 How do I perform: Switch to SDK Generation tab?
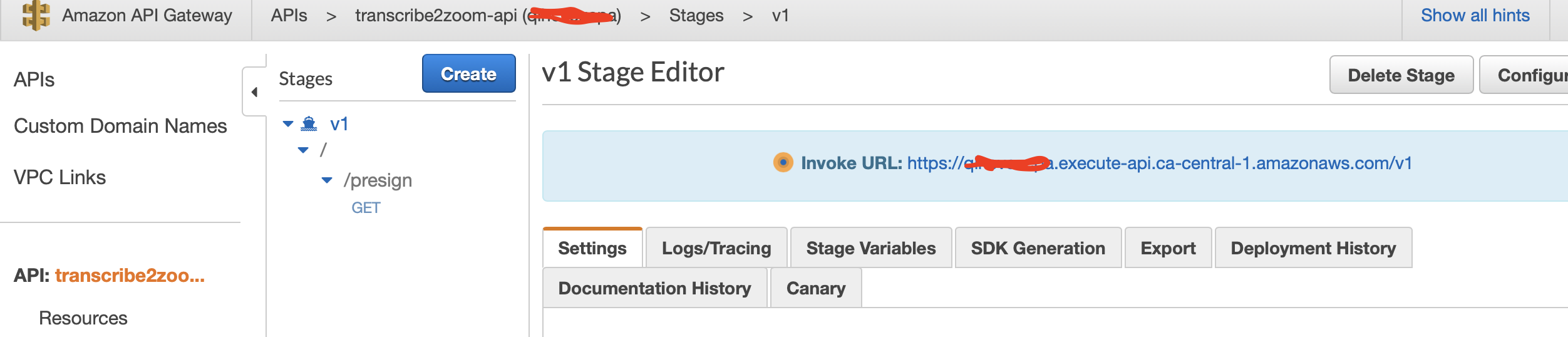click(x=1038, y=247)
